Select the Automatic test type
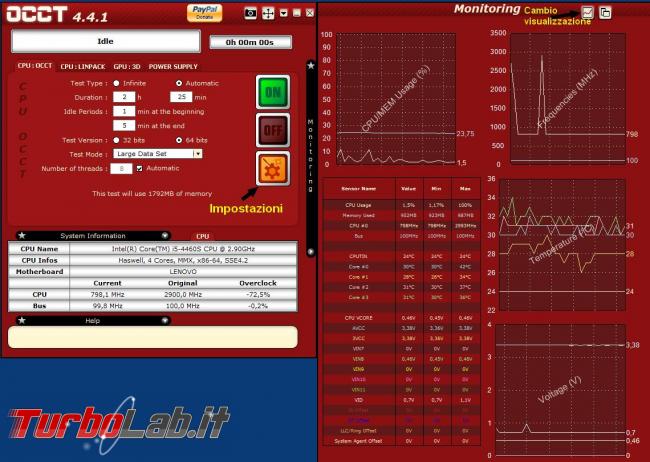The width and height of the screenshot is (650, 462). [179, 83]
